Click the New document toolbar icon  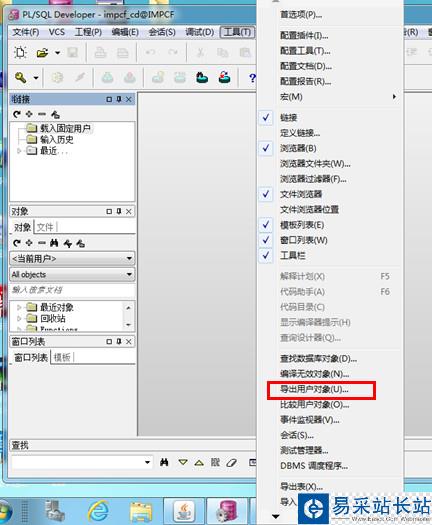[20, 53]
